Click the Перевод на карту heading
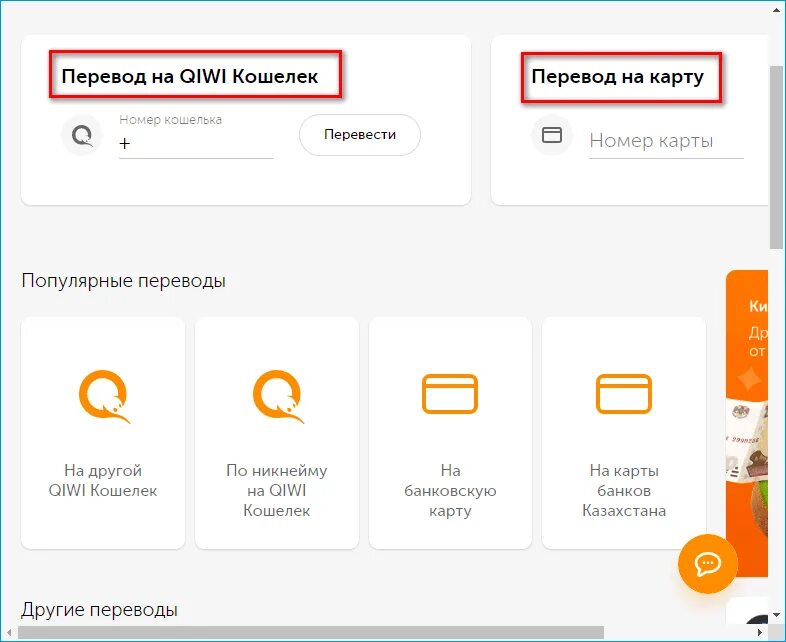Viewport: 786px width, 642px height. tap(618, 77)
